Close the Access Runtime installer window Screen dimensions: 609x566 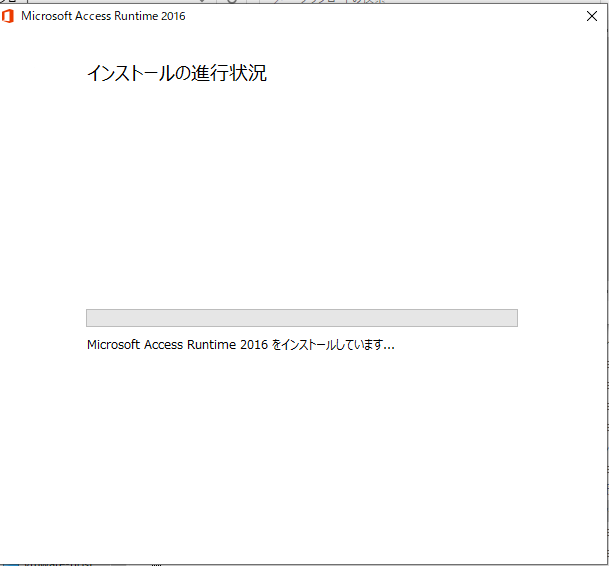pyautogui.click(x=591, y=16)
